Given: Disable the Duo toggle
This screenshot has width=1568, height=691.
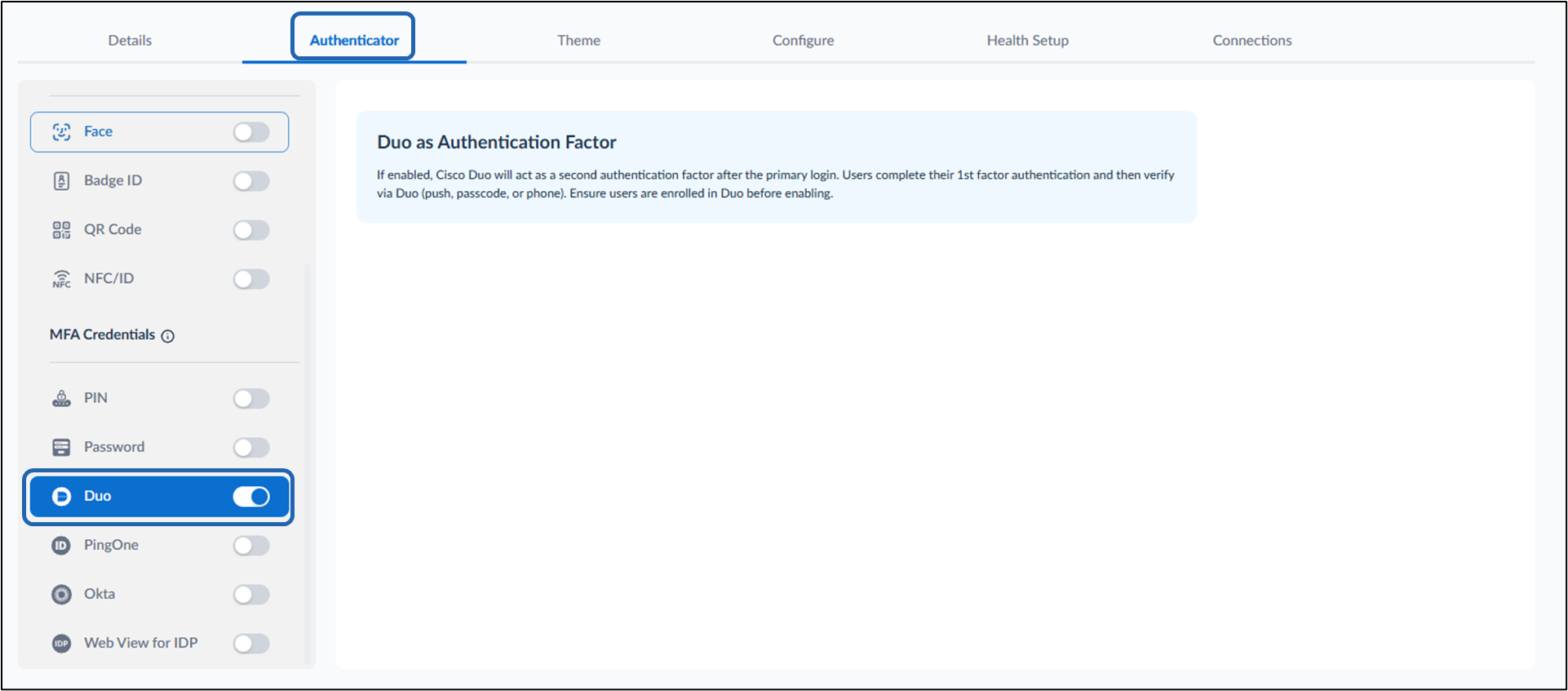Looking at the screenshot, I should 251,496.
